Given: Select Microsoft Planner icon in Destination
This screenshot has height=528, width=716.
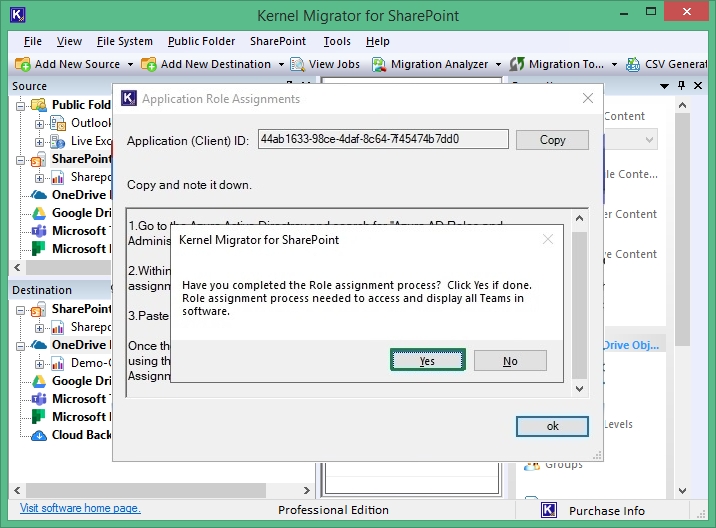Looking at the screenshot, I should coord(39,417).
